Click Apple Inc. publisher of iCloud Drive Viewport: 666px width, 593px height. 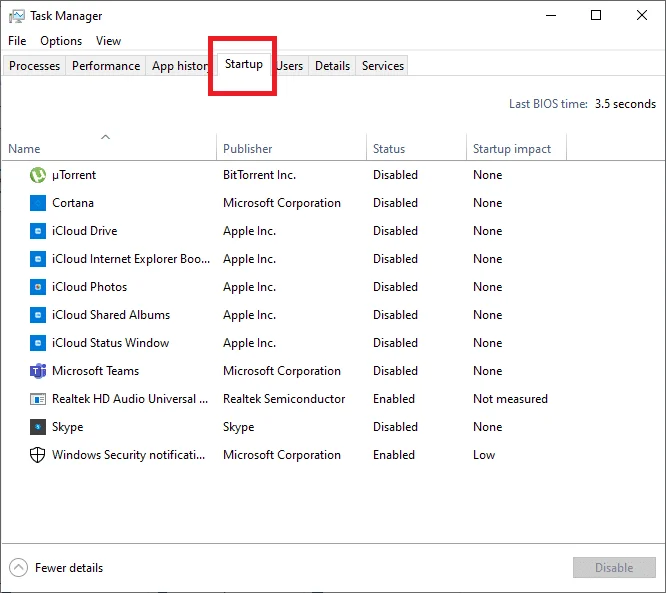(250, 231)
